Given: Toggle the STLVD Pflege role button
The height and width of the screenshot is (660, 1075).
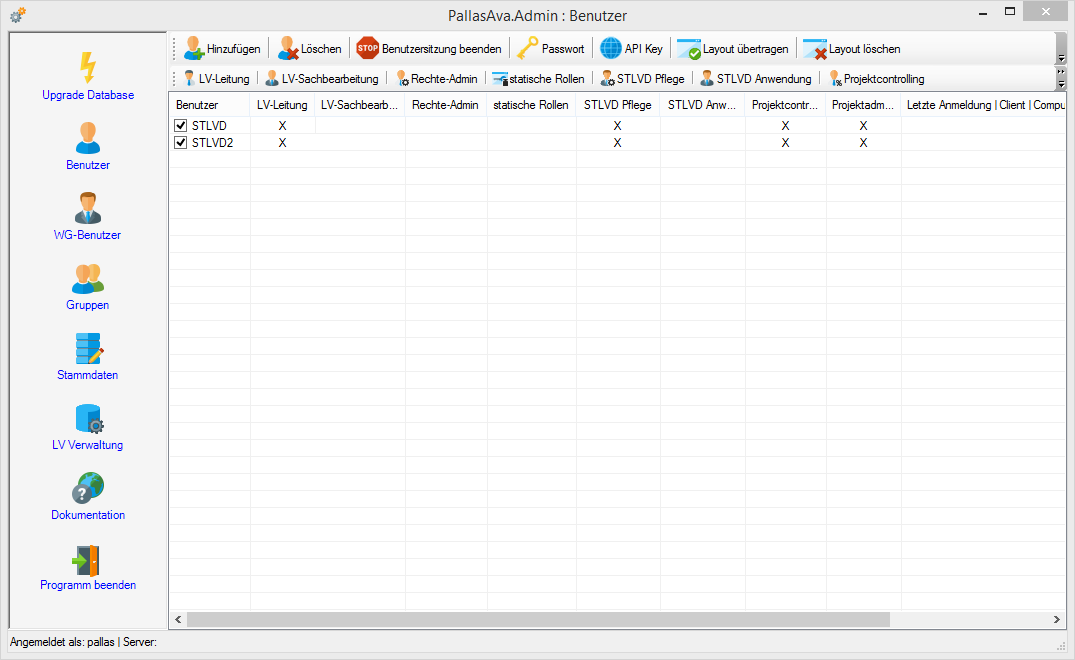Looking at the screenshot, I should (642, 79).
